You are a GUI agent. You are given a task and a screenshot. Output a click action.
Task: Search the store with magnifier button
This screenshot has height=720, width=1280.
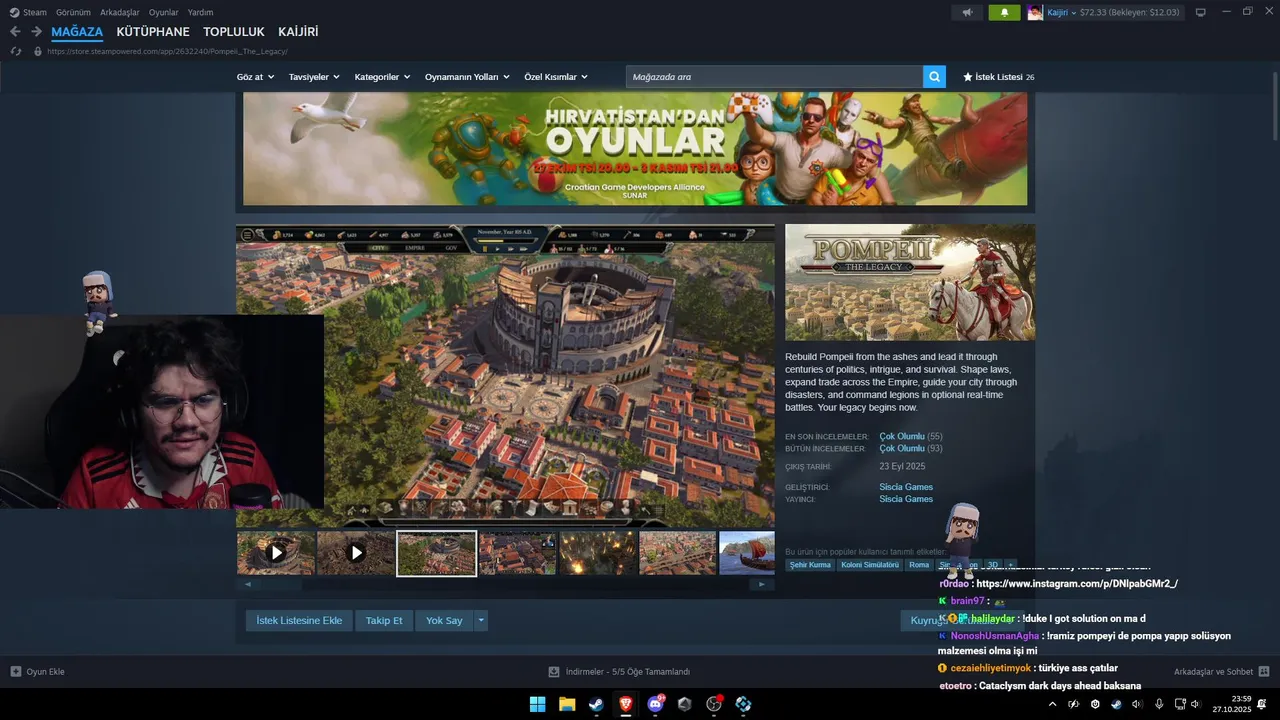tap(934, 77)
